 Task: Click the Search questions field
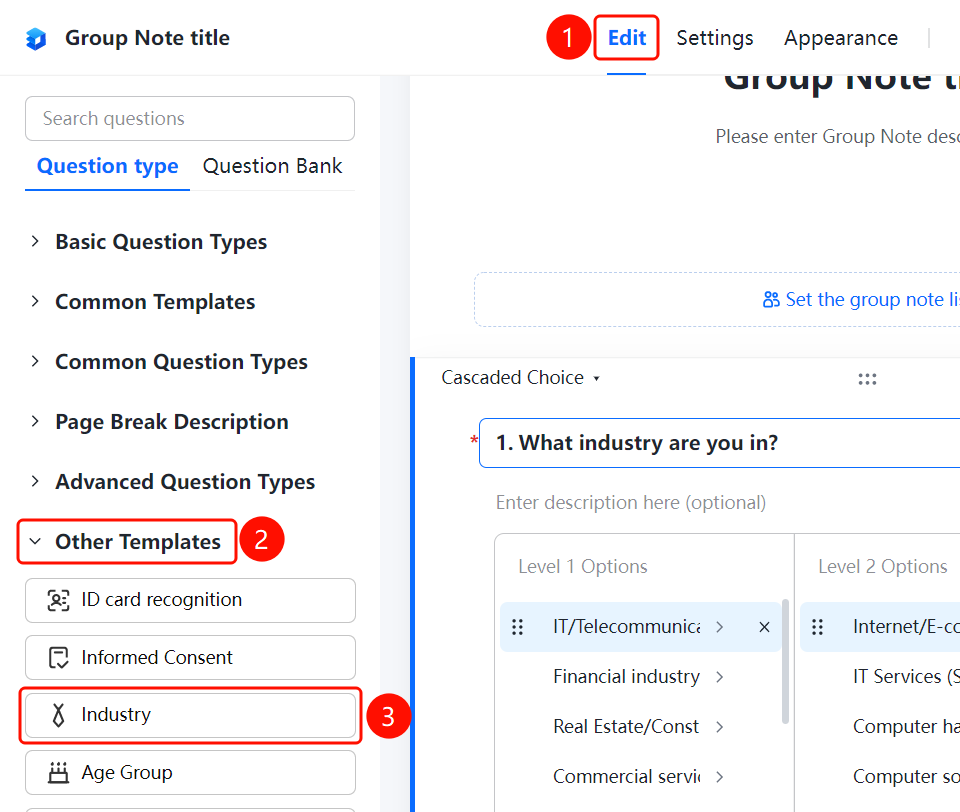pyautogui.click(x=190, y=118)
